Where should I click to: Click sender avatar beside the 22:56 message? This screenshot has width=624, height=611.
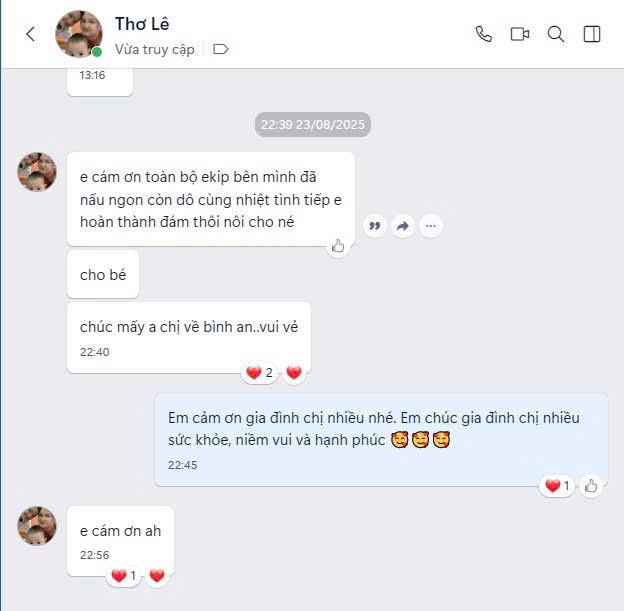click(37, 525)
